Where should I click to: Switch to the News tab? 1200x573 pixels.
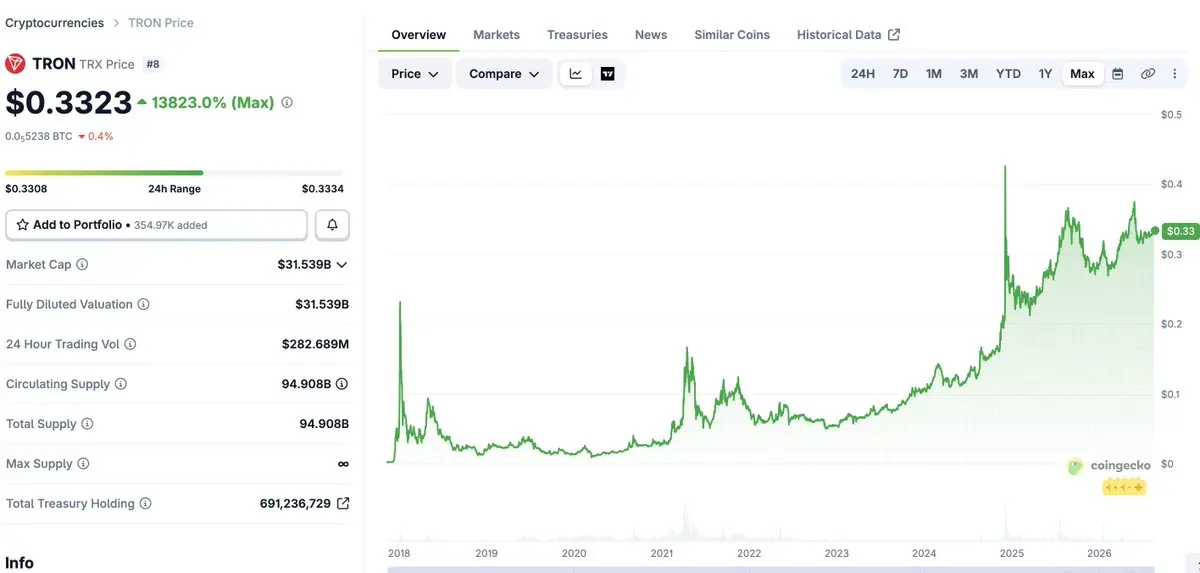(x=651, y=35)
